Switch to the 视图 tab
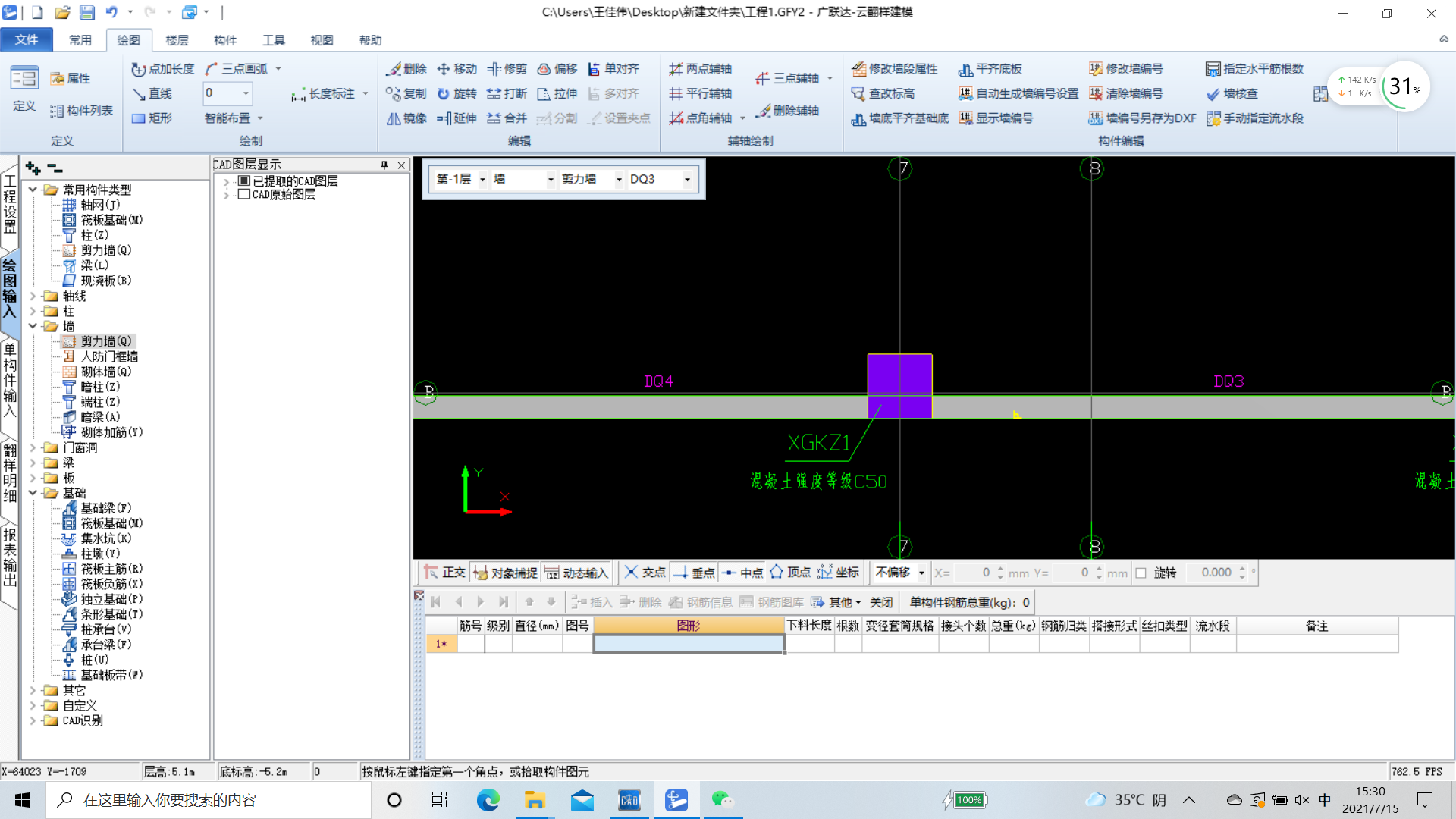 (x=322, y=40)
